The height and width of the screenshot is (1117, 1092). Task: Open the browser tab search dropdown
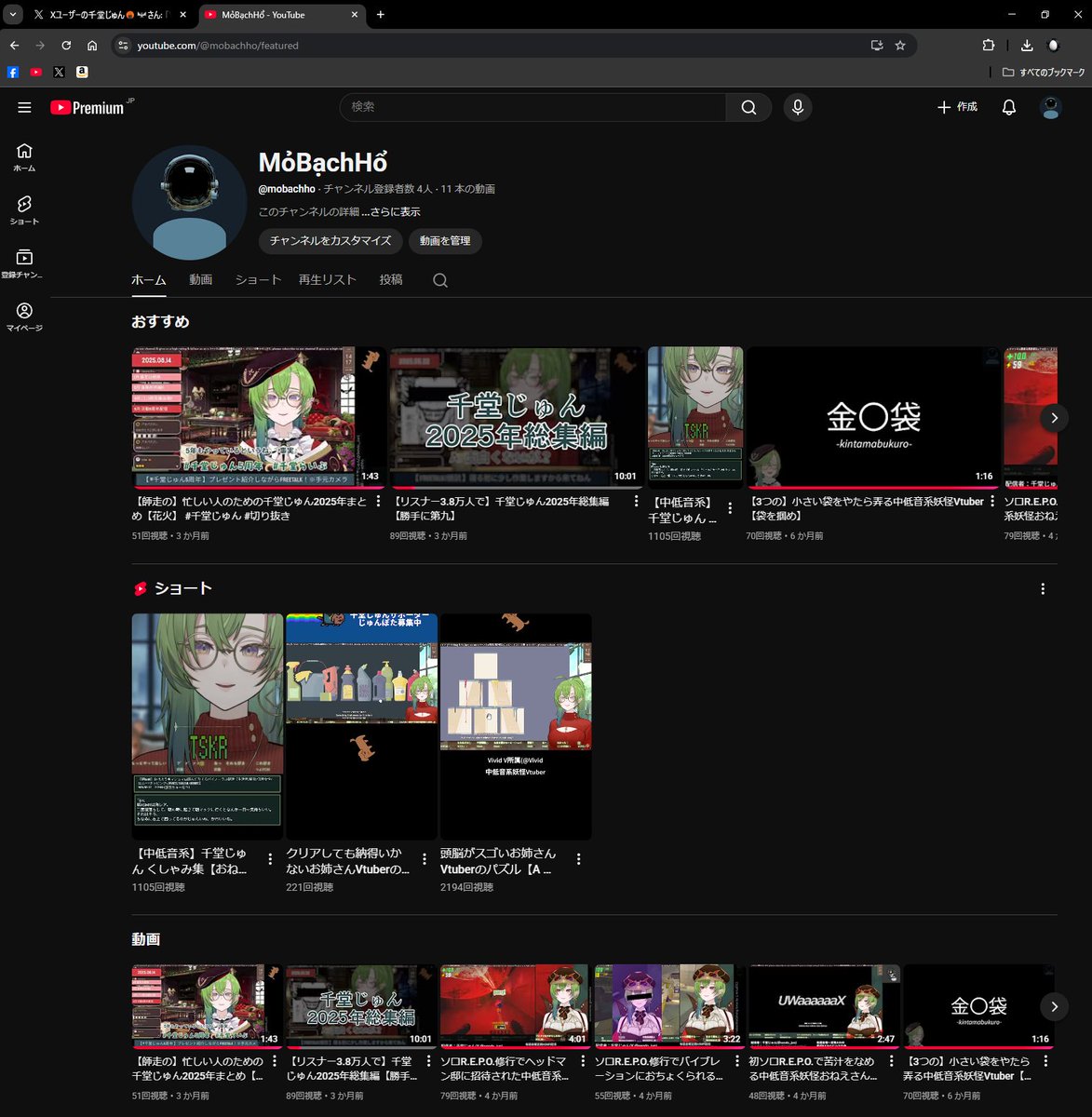pos(13,15)
